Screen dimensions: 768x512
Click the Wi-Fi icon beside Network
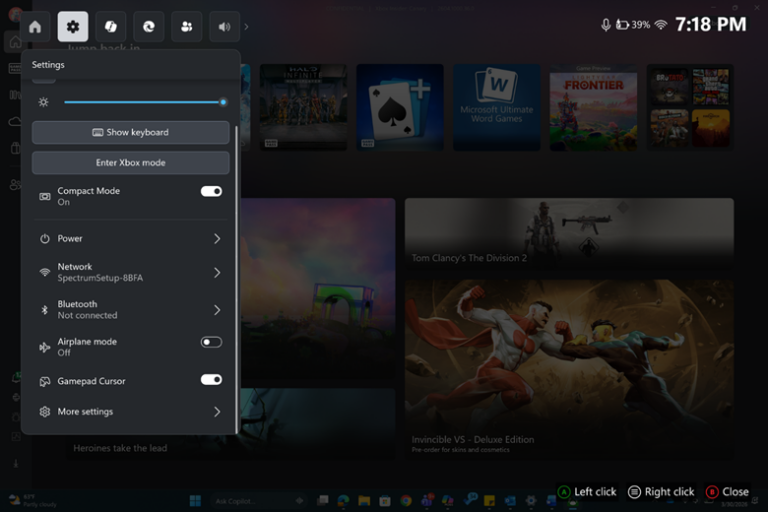[x=45, y=272]
